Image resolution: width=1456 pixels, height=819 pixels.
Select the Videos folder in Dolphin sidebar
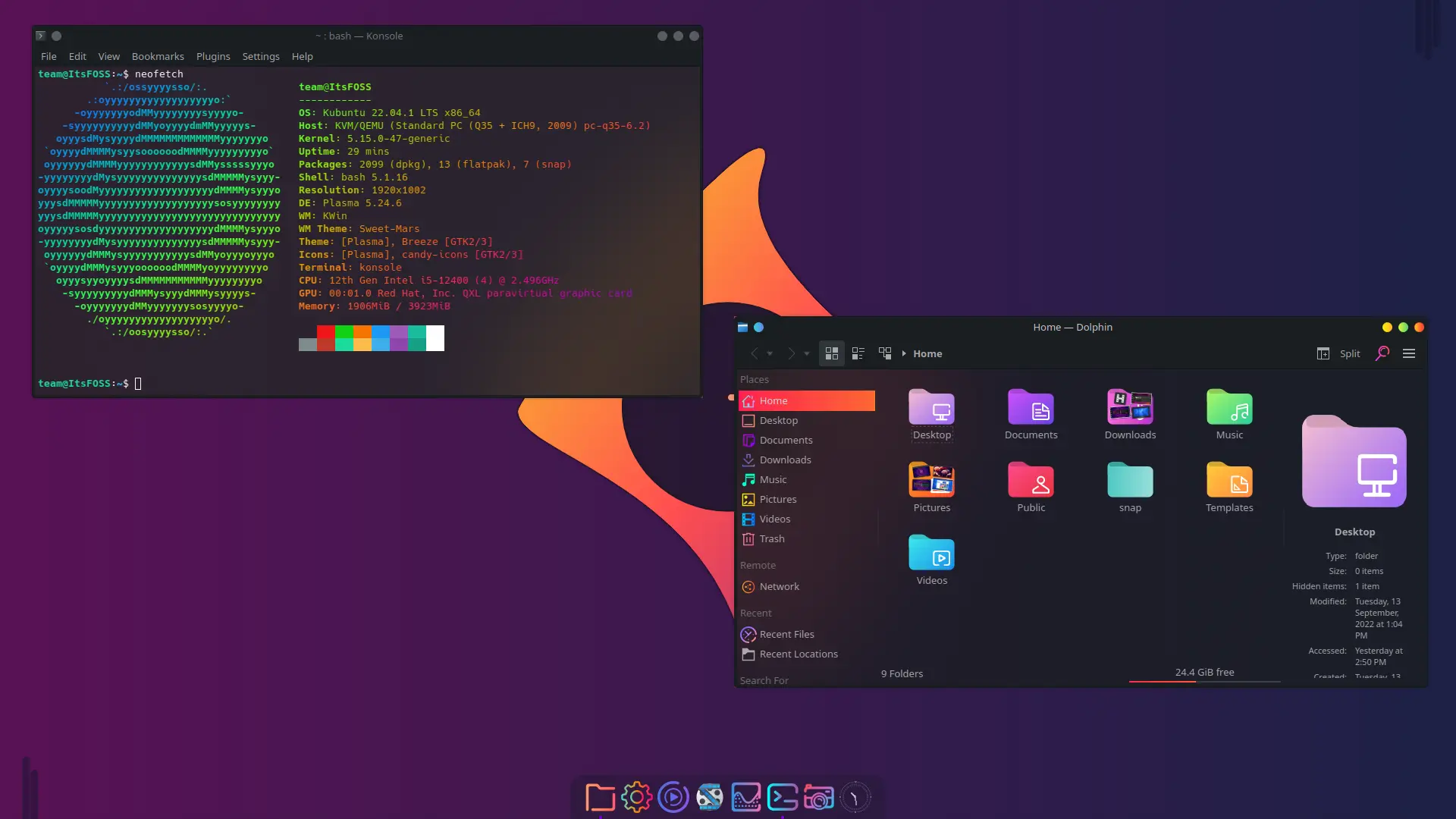click(x=775, y=518)
